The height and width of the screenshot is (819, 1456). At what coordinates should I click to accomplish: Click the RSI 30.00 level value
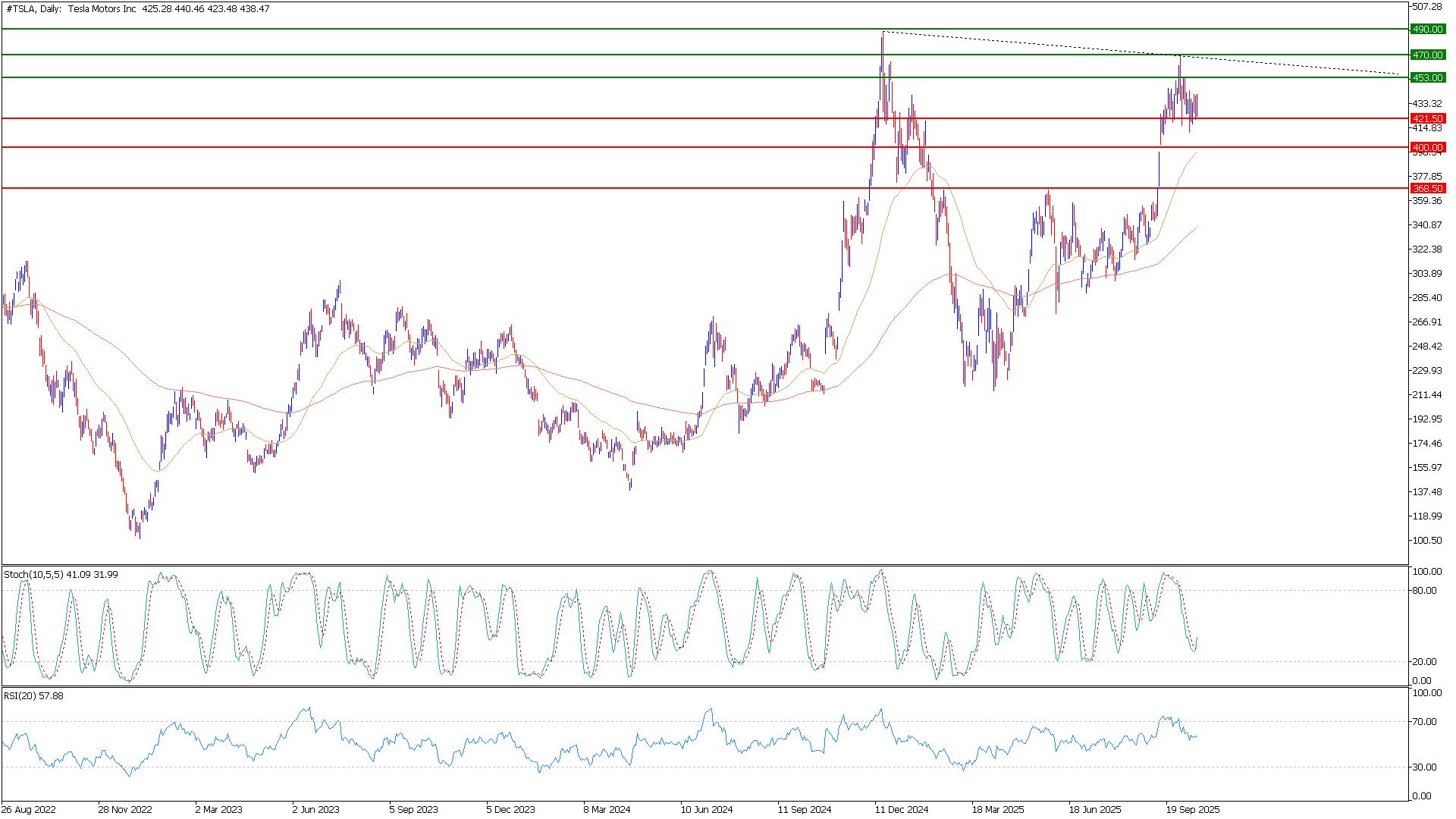[x=1423, y=767]
